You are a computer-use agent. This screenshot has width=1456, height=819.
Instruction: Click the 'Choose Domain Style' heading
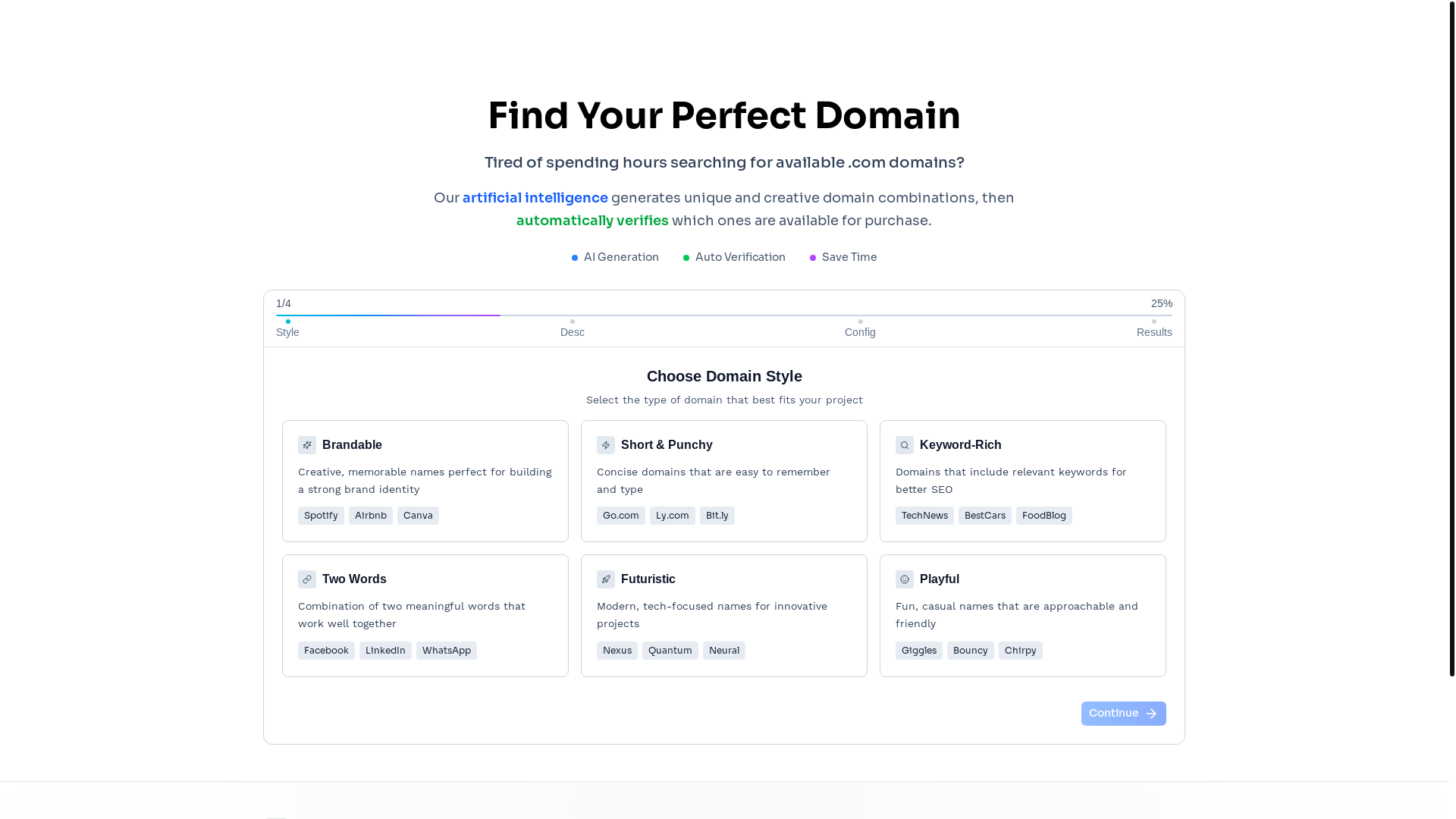coord(724,376)
